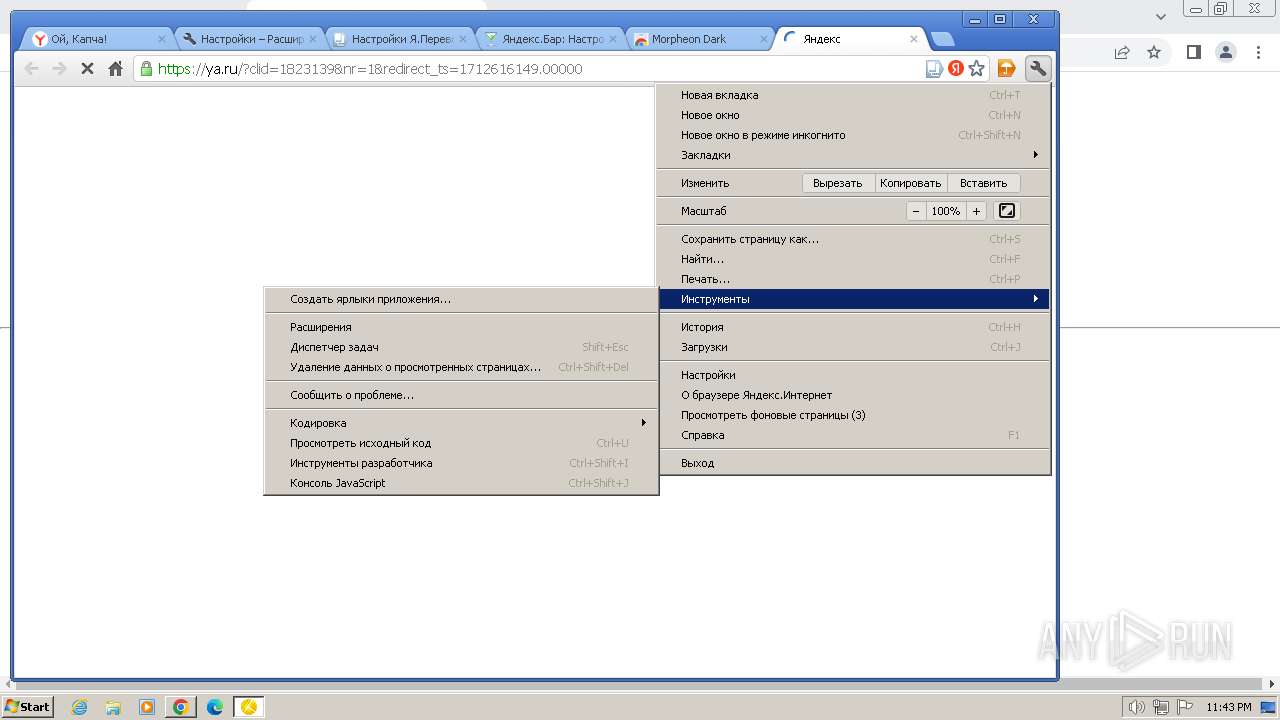Open Настройки from the menu
1280x720 pixels.
coord(854,375)
